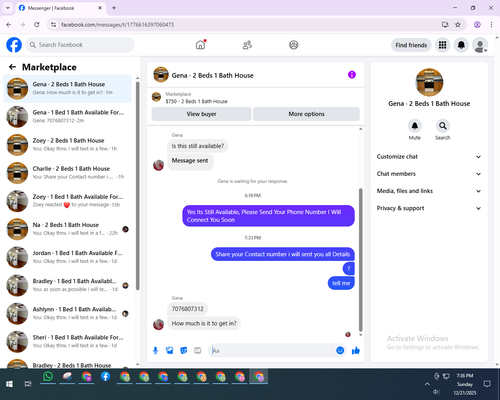Click the message showing 7076807312
This screenshot has width=500, height=400.
(x=187, y=309)
